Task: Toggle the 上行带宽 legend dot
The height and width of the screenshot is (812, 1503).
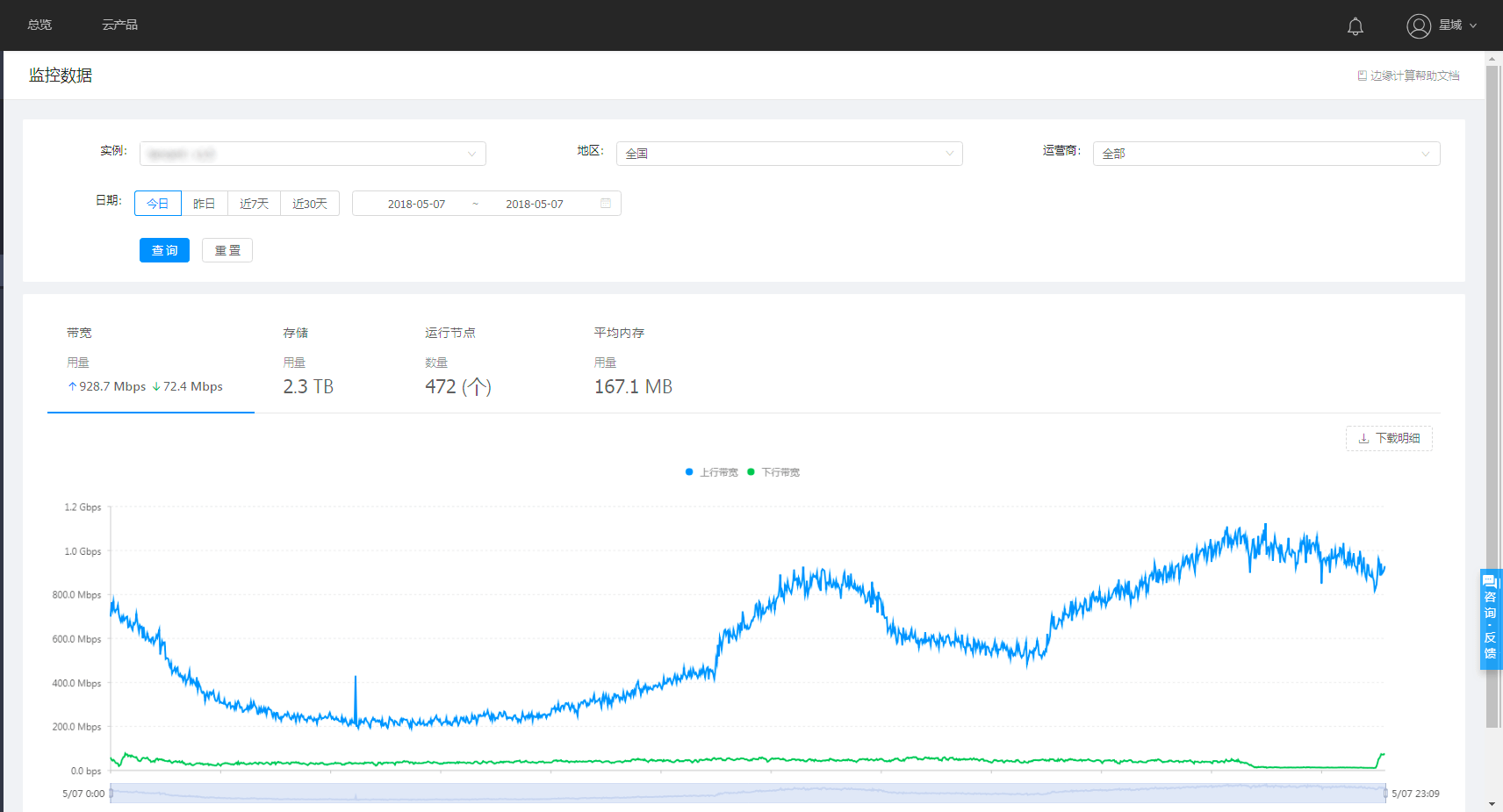Action: 689,472
